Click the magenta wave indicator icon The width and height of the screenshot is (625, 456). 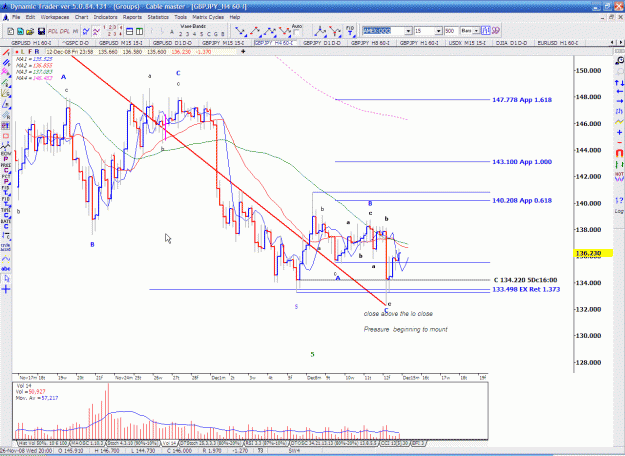point(96,31)
